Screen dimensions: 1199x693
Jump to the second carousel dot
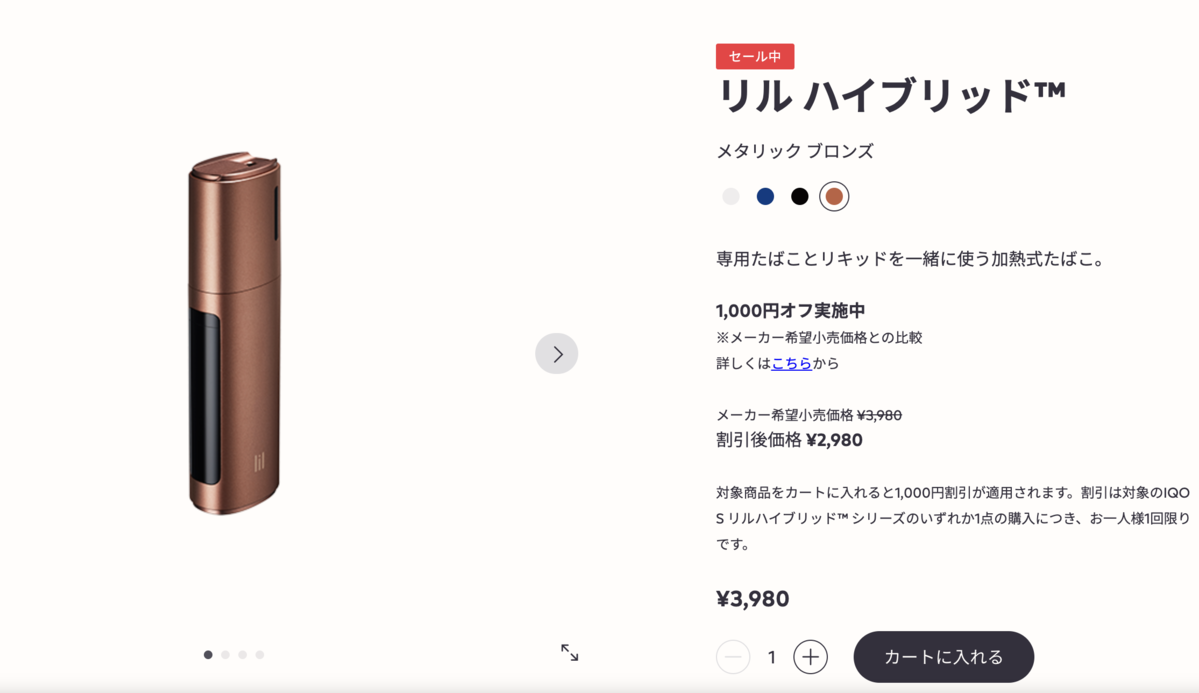point(226,655)
